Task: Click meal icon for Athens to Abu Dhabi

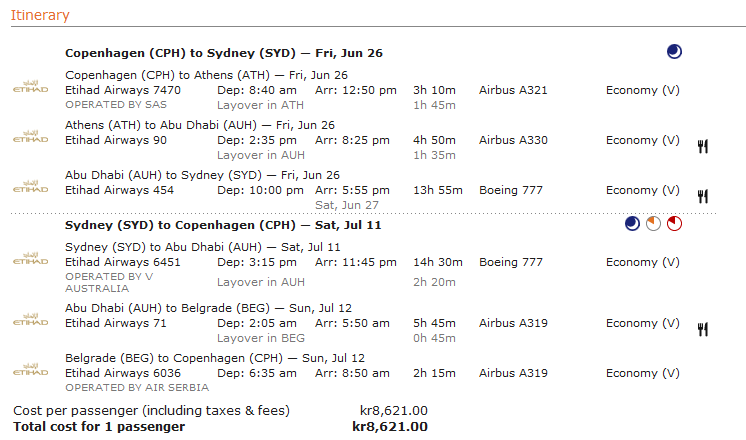Action: click(703, 147)
